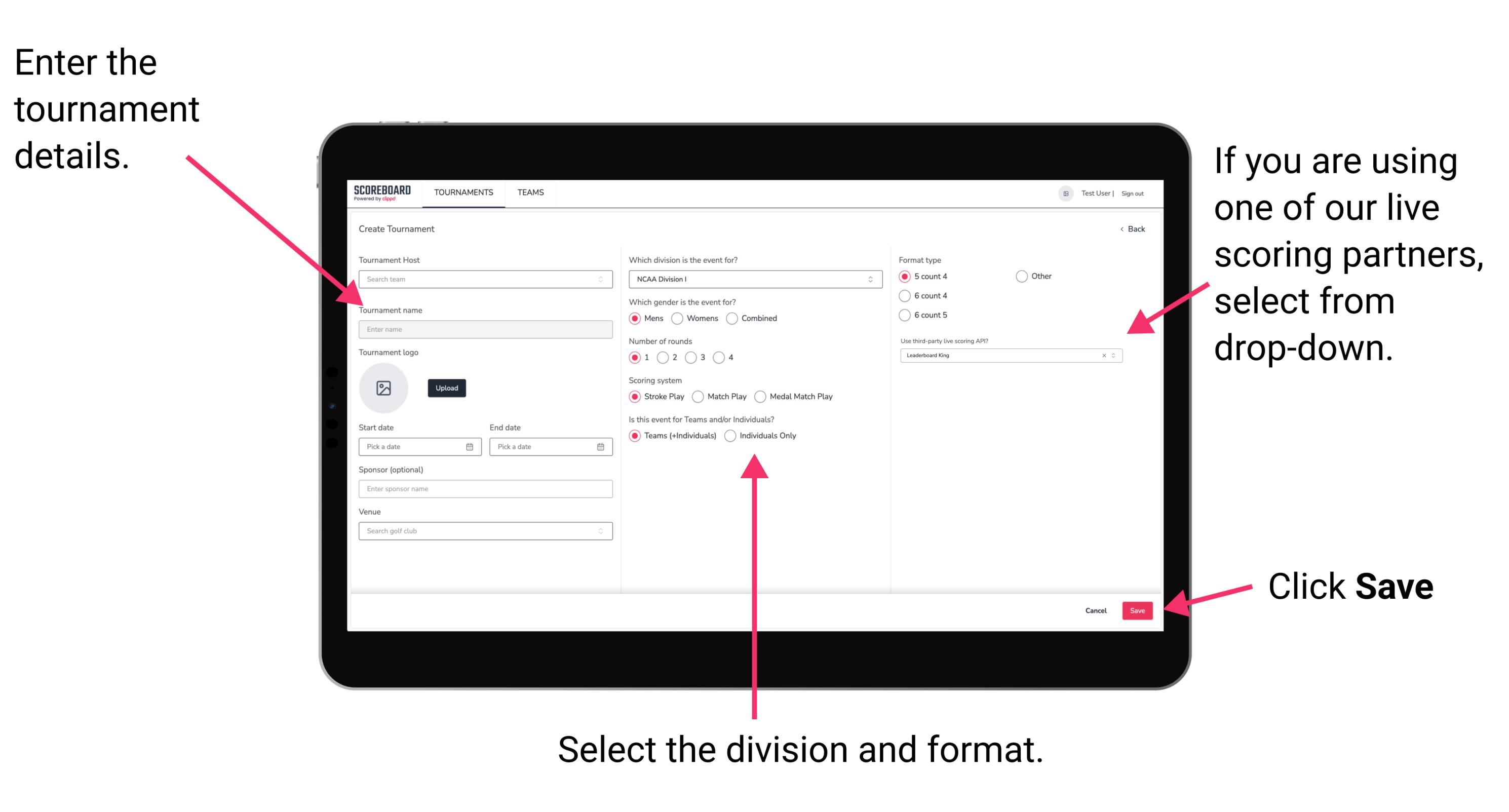Click the Upload tournament logo button
Viewport: 1509px width, 812px height.
[x=446, y=388]
